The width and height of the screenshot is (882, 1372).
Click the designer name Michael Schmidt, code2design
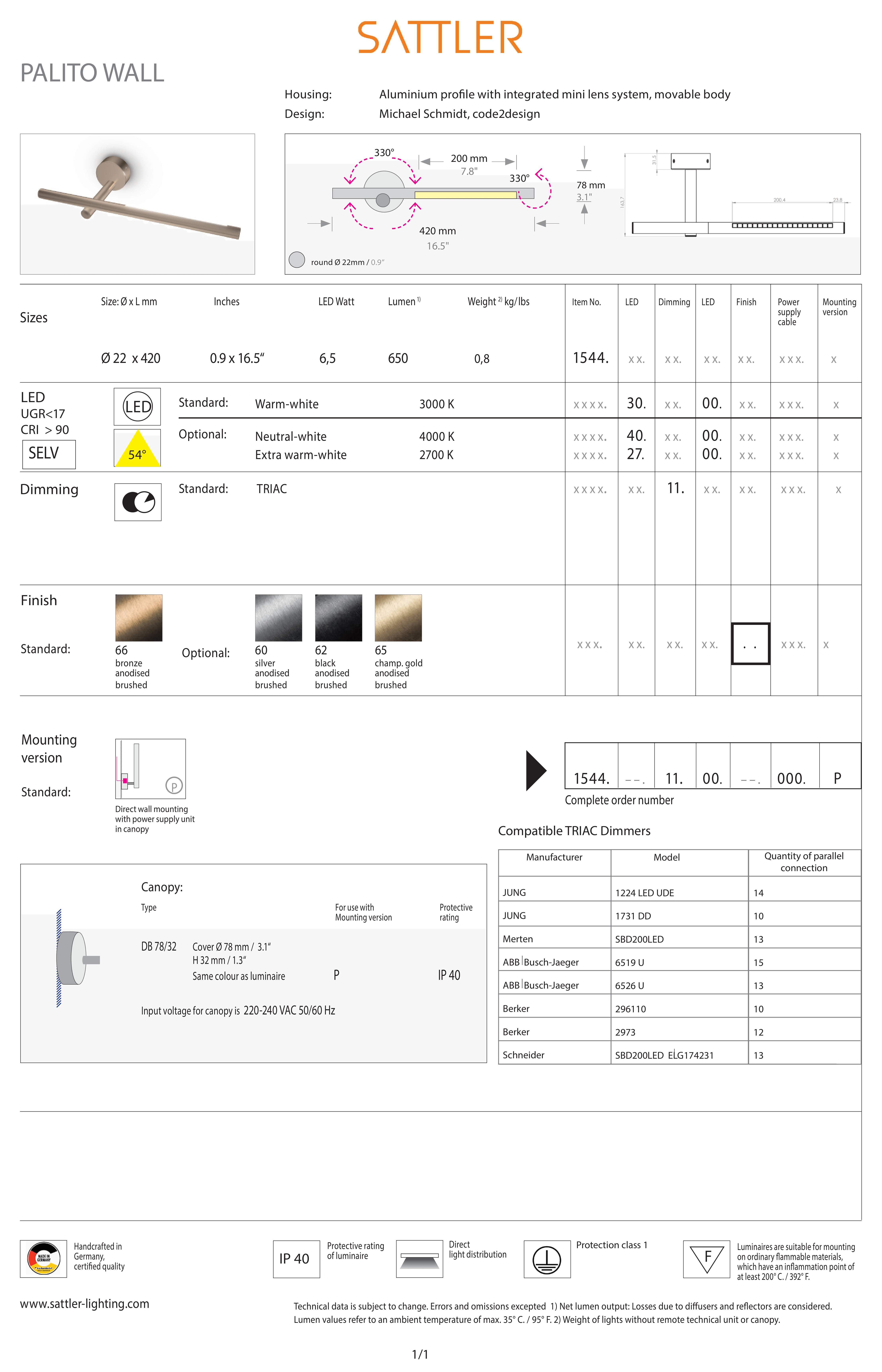[459, 114]
